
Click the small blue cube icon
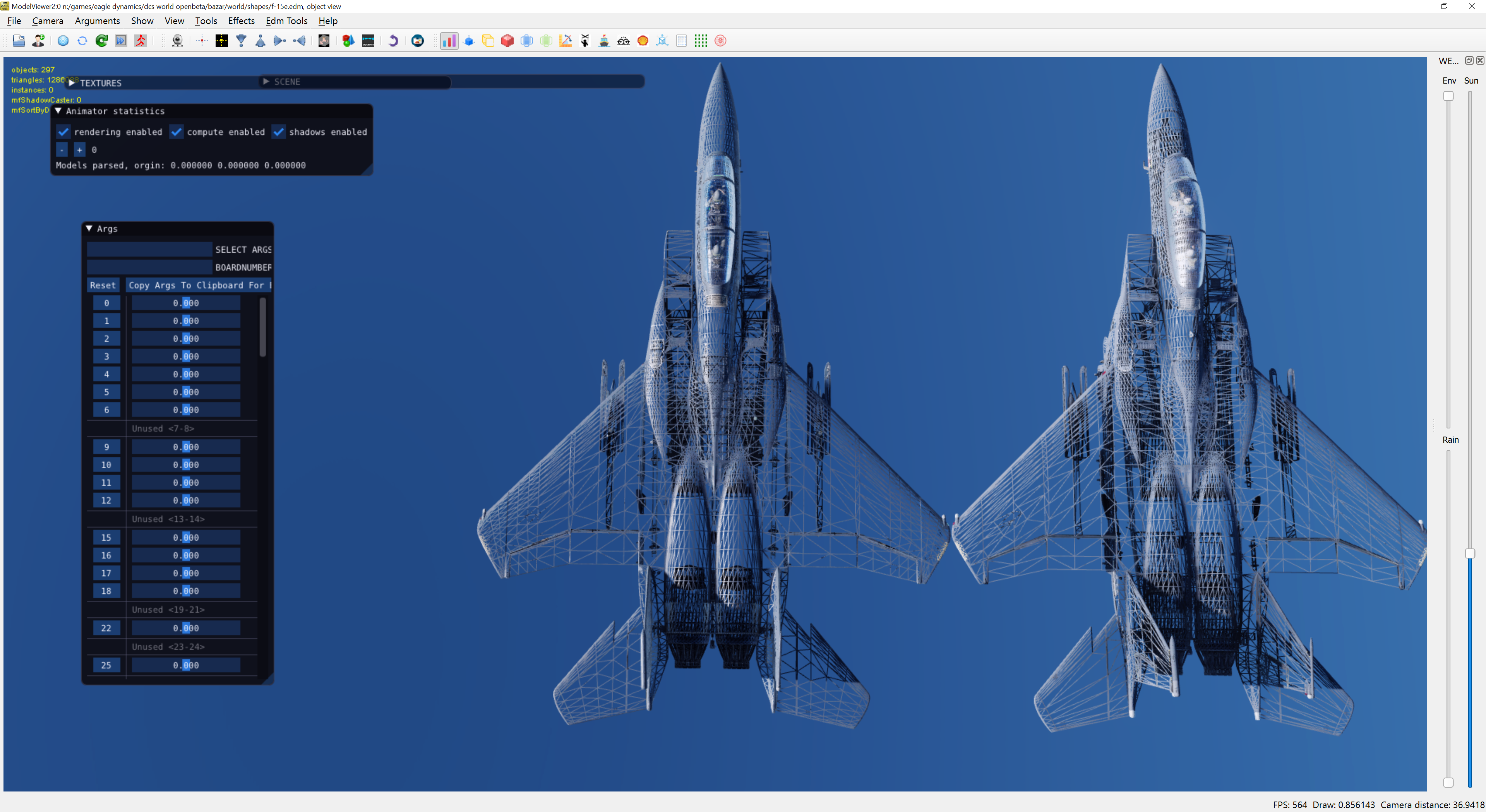pos(469,41)
